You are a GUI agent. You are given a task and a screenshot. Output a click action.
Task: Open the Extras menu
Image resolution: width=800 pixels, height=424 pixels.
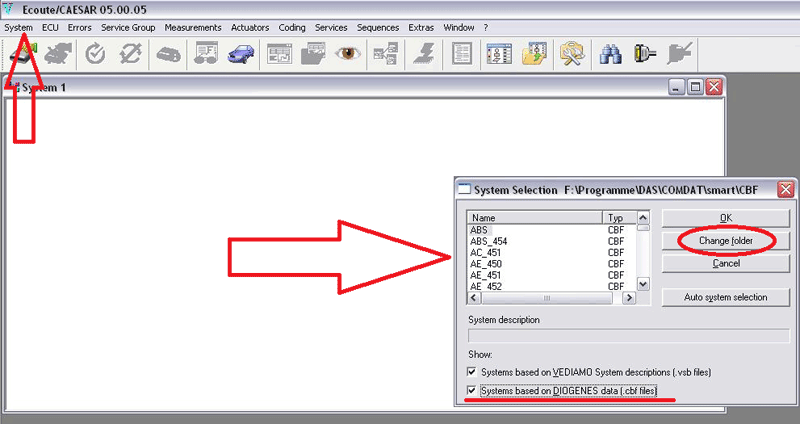(x=421, y=28)
